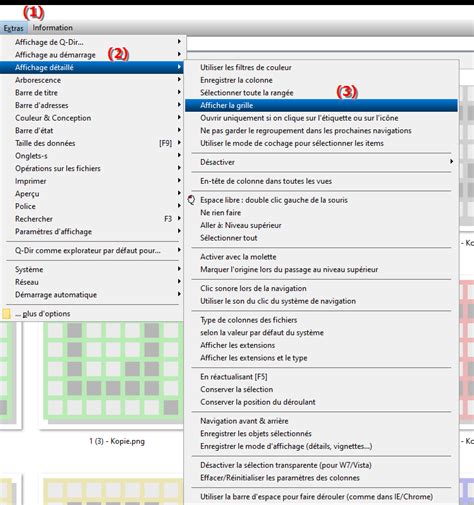Toggle Enregistrer la colonne
Viewport: 474px width, 505px height.
322,80
